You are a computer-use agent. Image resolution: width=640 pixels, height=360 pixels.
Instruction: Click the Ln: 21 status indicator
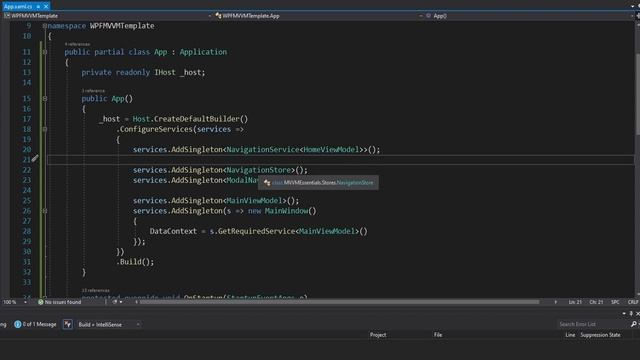point(575,302)
